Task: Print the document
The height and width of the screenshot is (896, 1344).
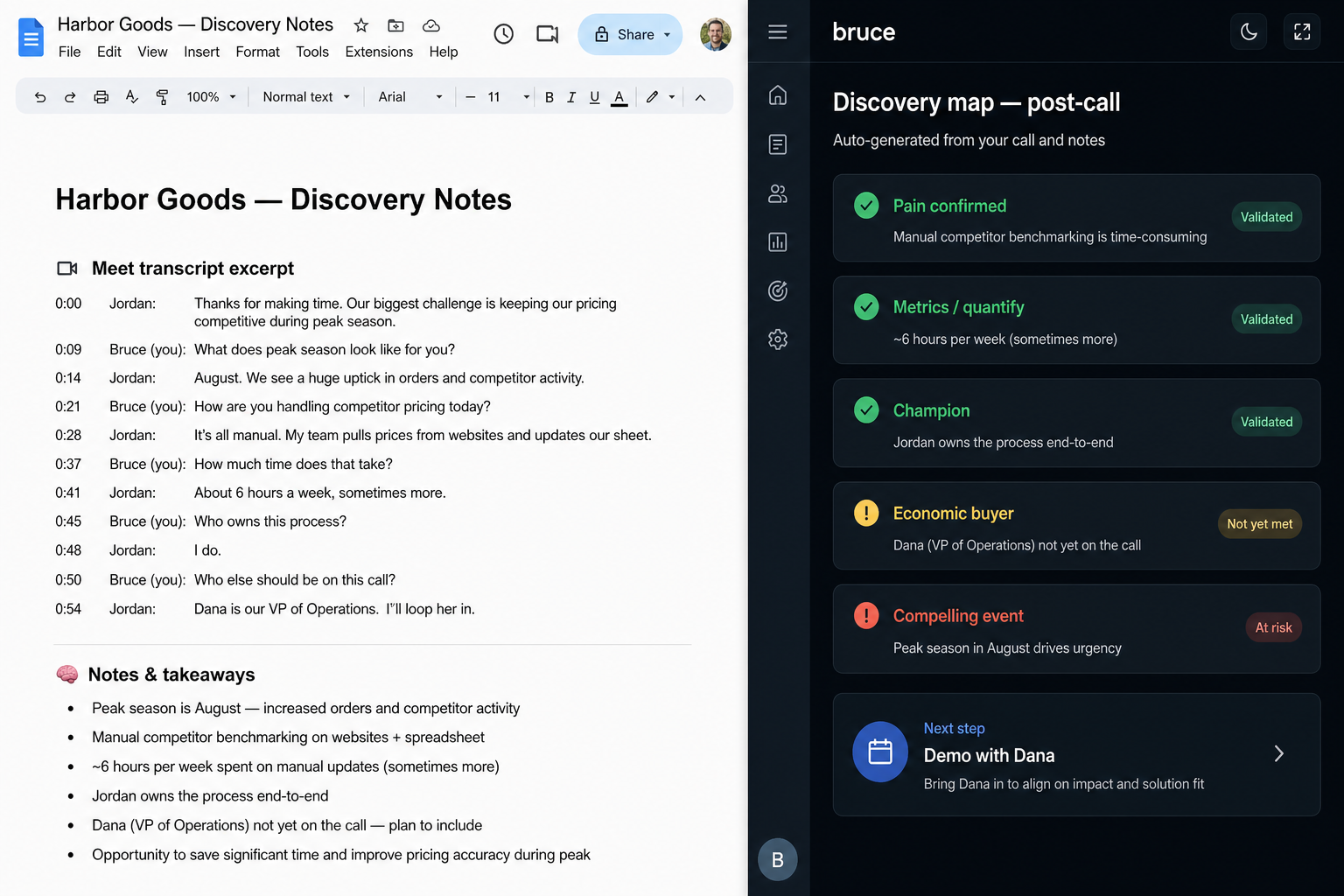Action: [x=101, y=97]
